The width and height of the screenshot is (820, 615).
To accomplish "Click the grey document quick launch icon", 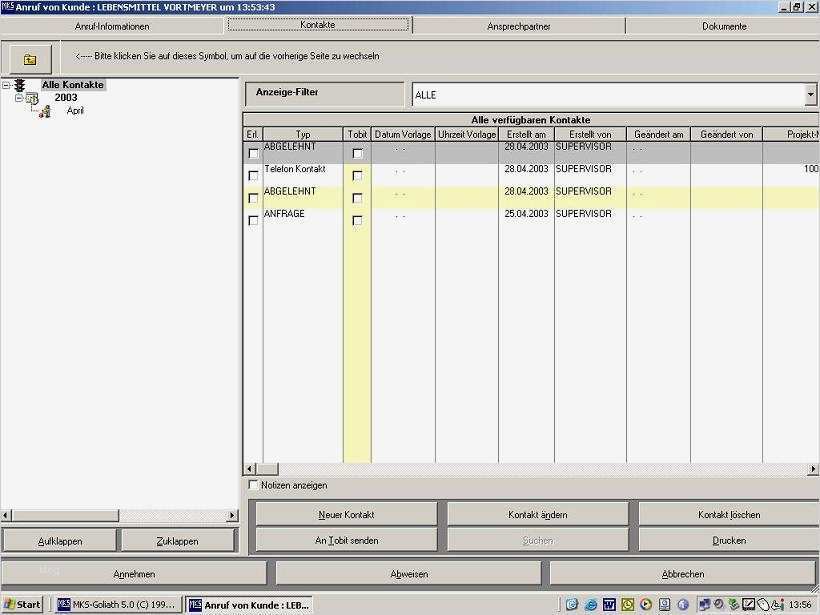I will pos(665,605).
